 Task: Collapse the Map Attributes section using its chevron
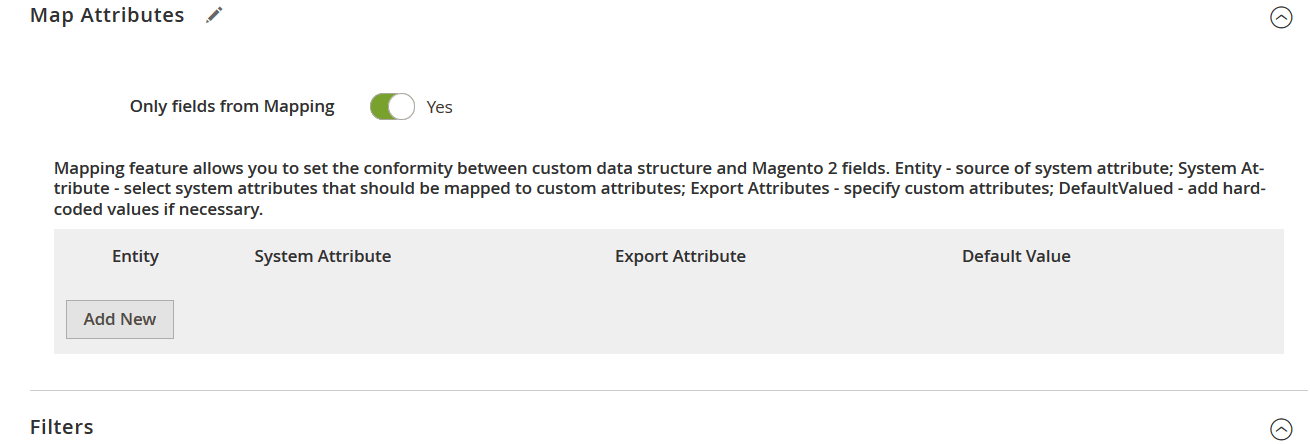(x=1280, y=17)
